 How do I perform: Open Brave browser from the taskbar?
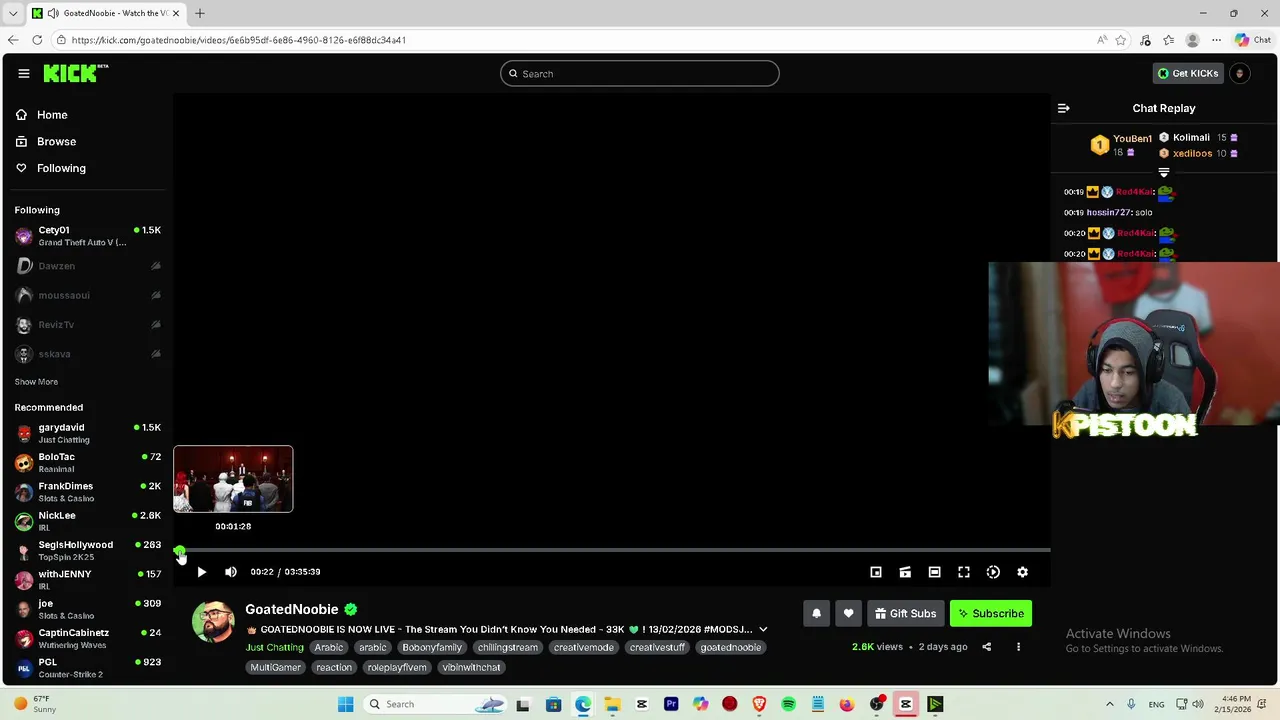[759, 704]
